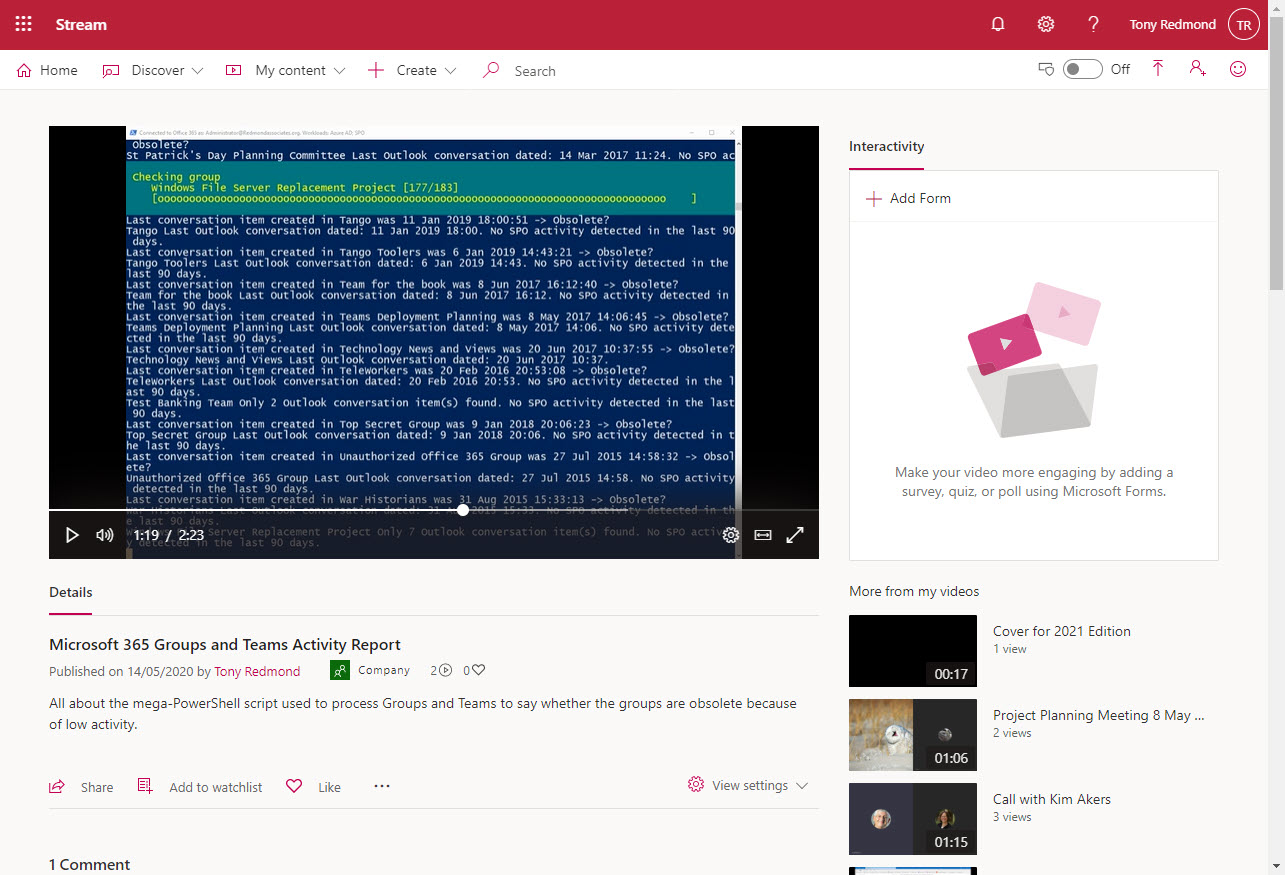Click the invite people icon
This screenshot has height=875, width=1285.
coord(1197,69)
